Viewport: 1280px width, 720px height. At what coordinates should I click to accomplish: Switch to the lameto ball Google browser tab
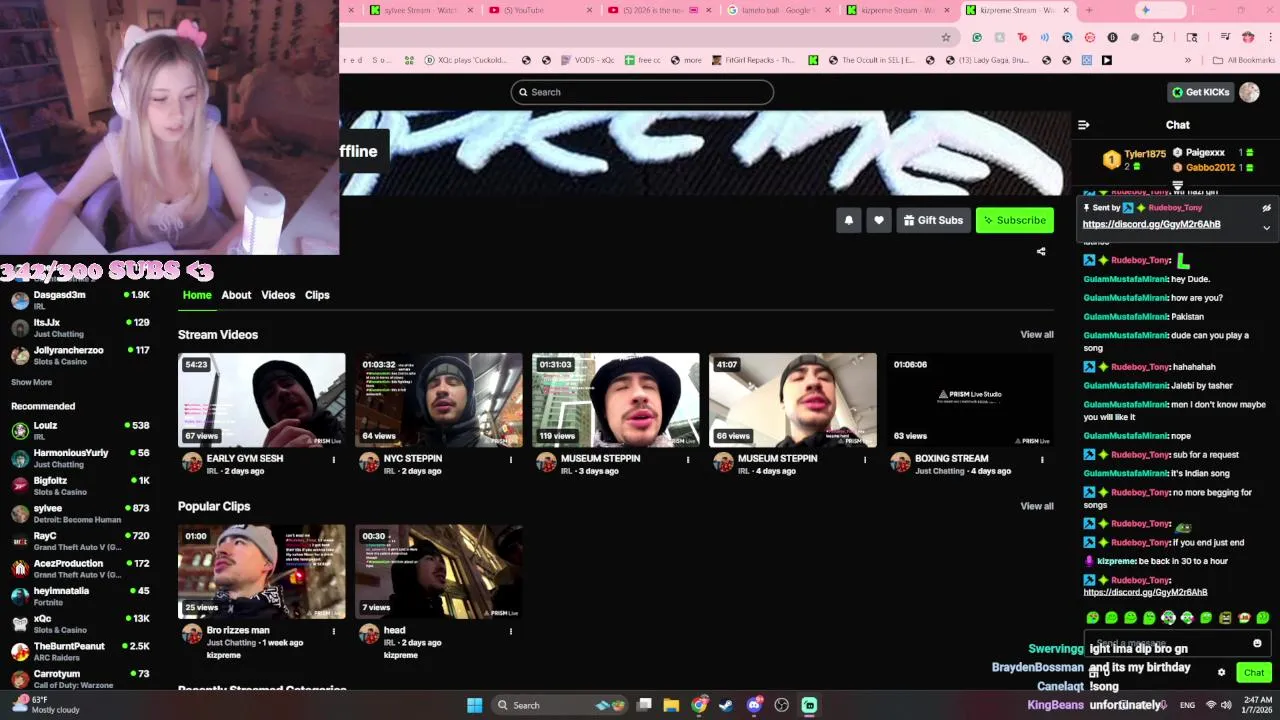click(x=778, y=10)
